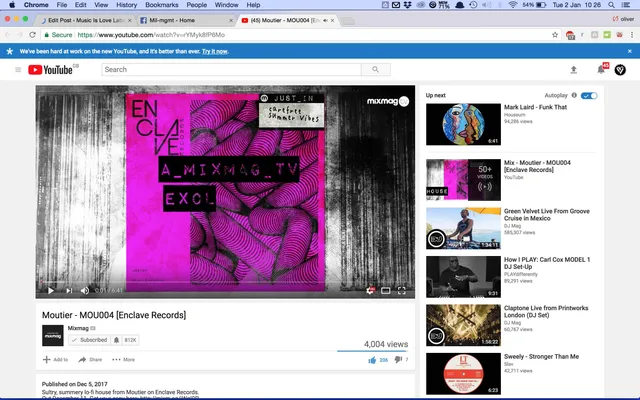Open the Bookmarks menu

tap(162, 5)
